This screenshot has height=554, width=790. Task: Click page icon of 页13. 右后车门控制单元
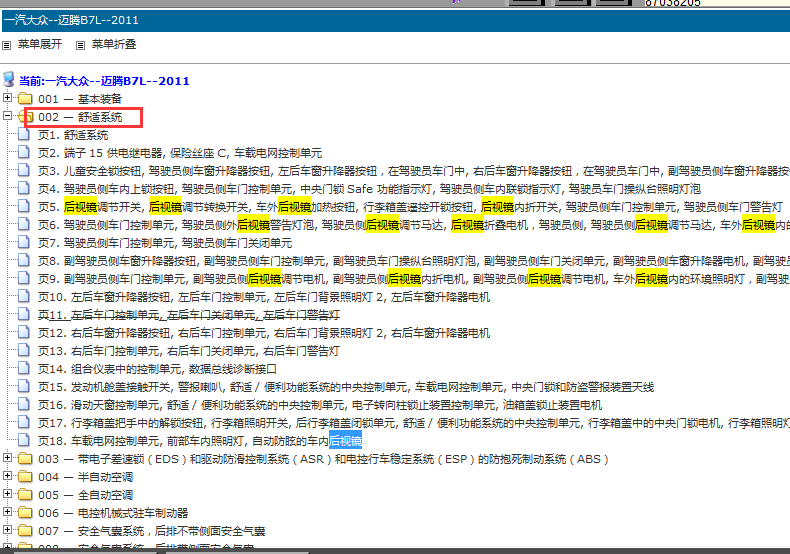24,350
